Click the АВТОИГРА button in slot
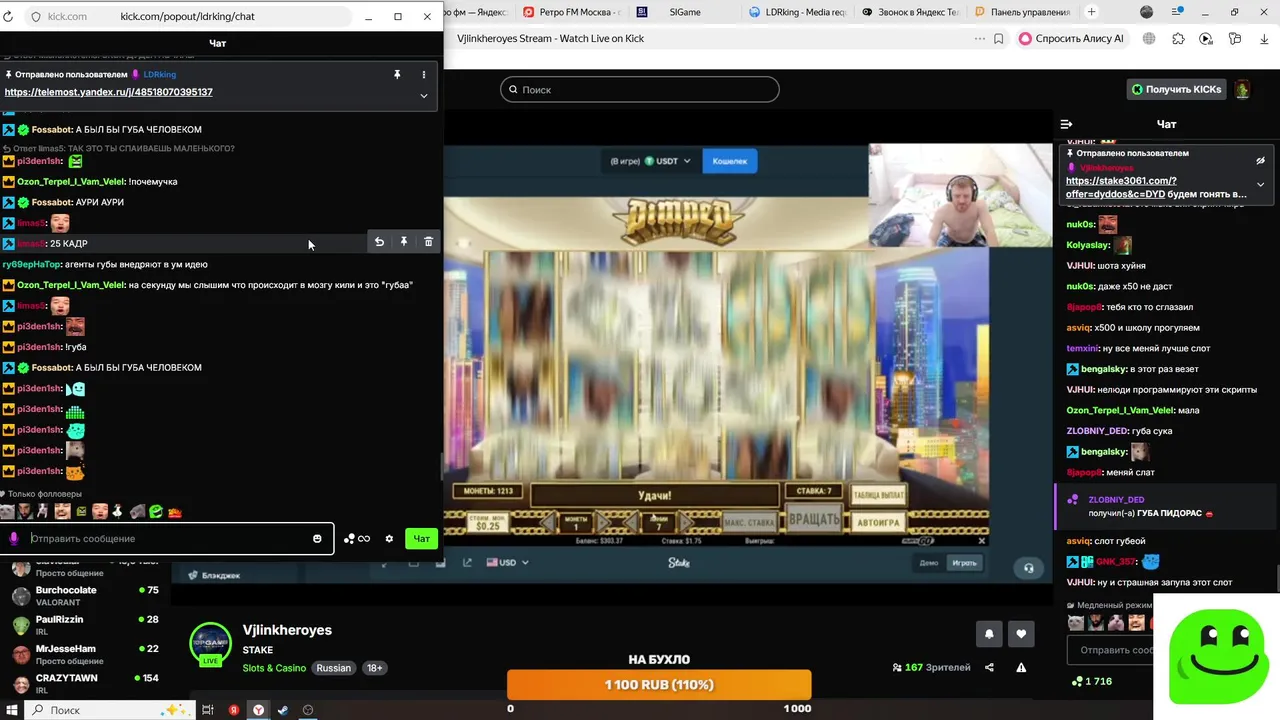This screenshot has height=720, width=1280. point(879,522)
